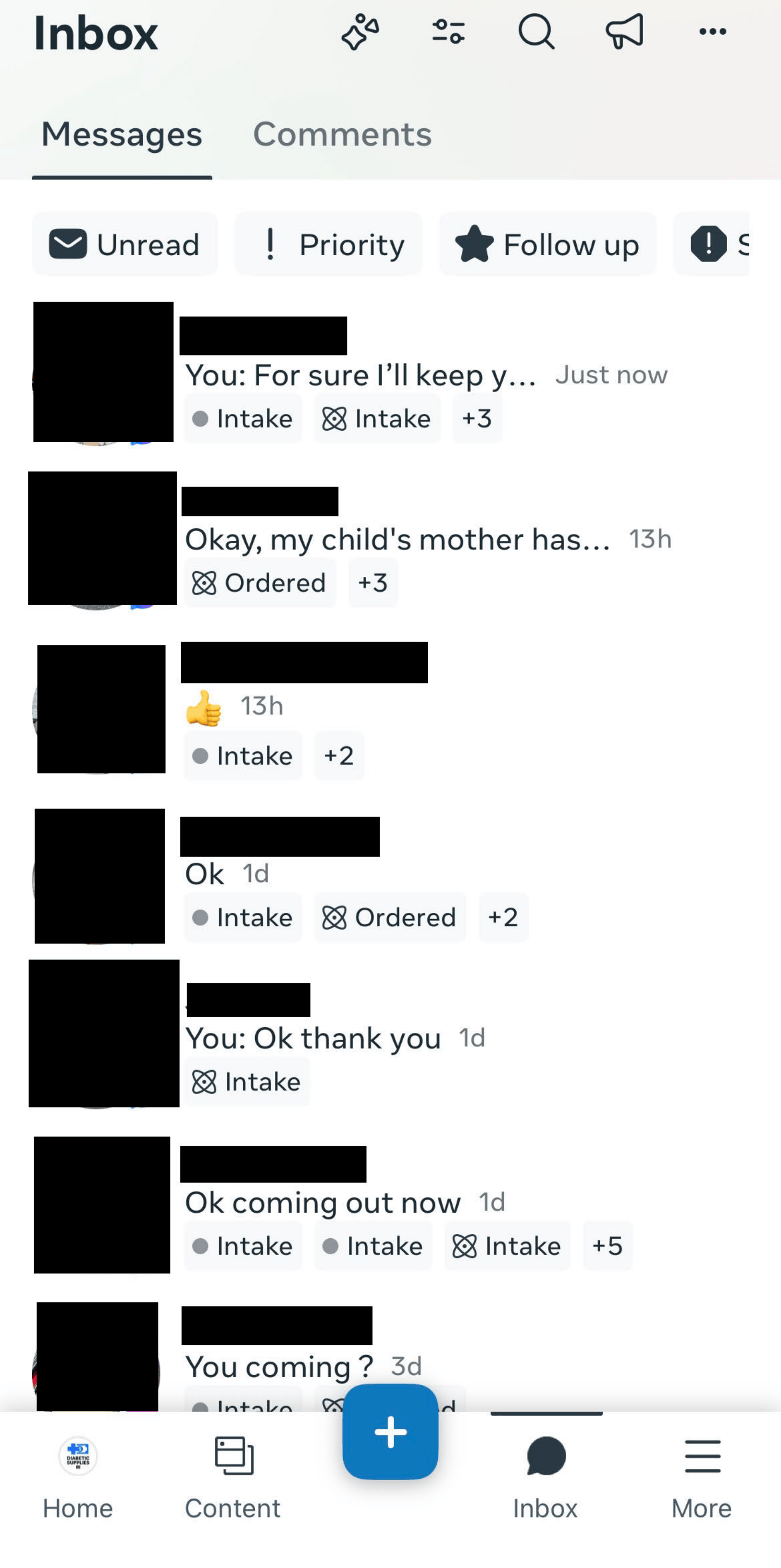Expand the +2 tags beside the thumbs-up message
The image size is (781, 1568).
click(x=339, y=755)
